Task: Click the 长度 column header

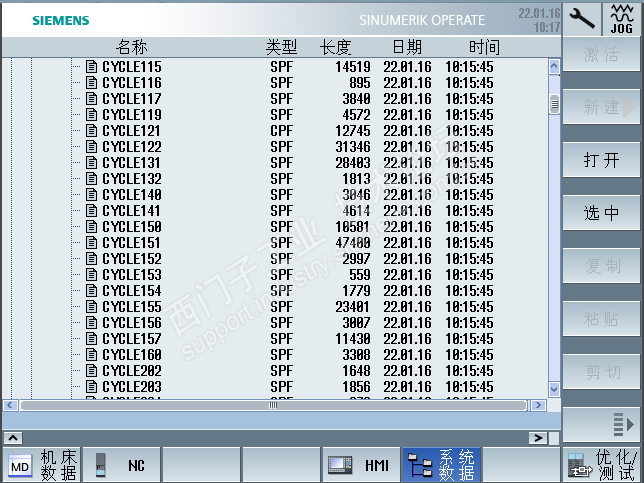Action: click(x=336, y=47)
